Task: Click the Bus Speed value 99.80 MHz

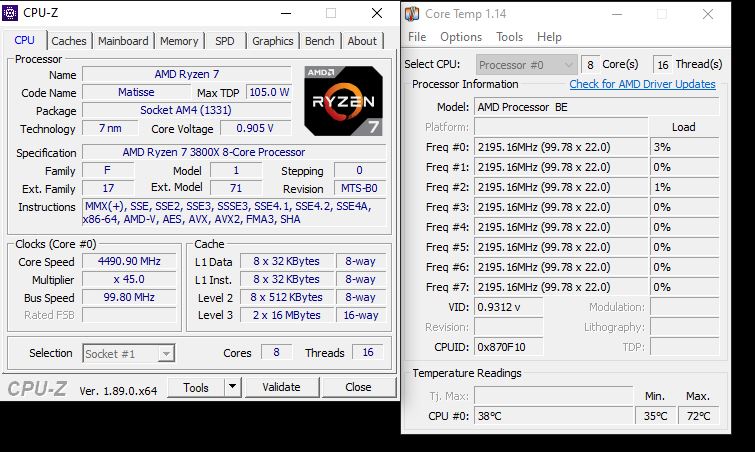Action: tap(129, 297)
